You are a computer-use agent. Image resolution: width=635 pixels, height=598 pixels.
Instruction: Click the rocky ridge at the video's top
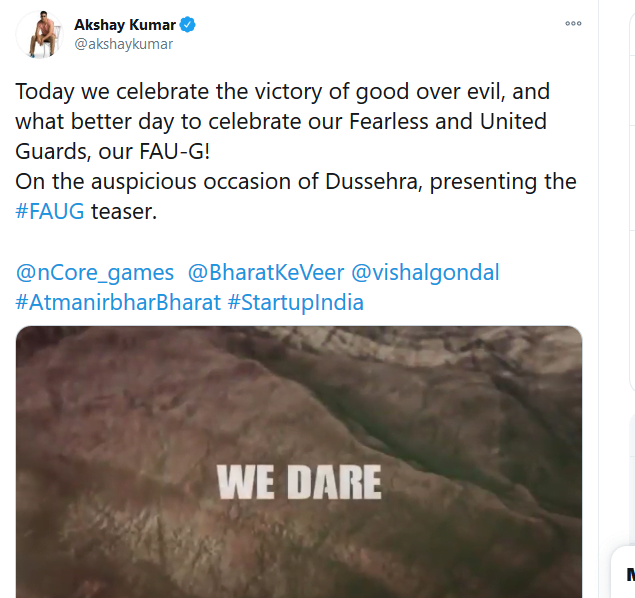[x=405, y=342]
